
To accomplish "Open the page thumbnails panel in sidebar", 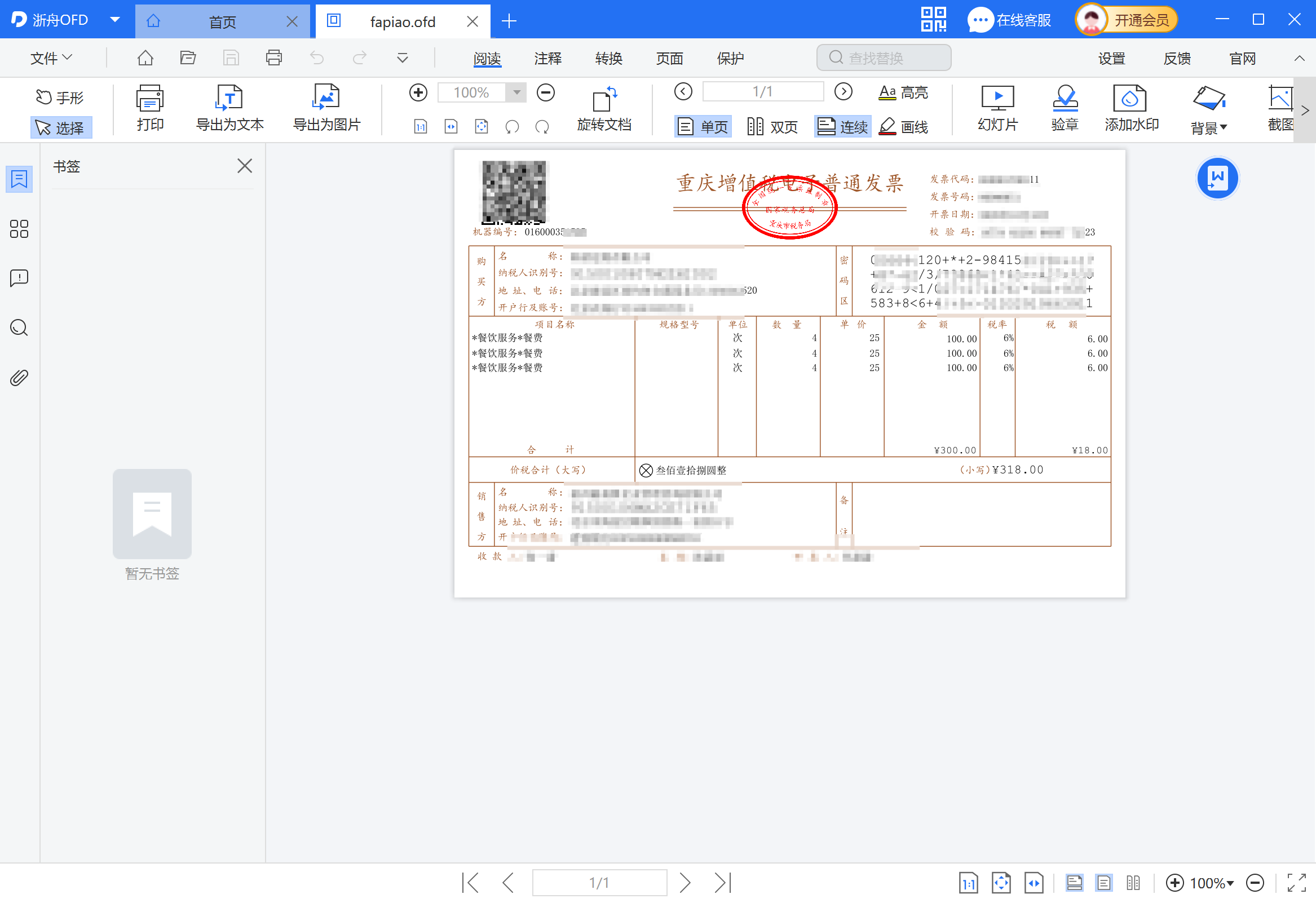I will click(19, 229).
